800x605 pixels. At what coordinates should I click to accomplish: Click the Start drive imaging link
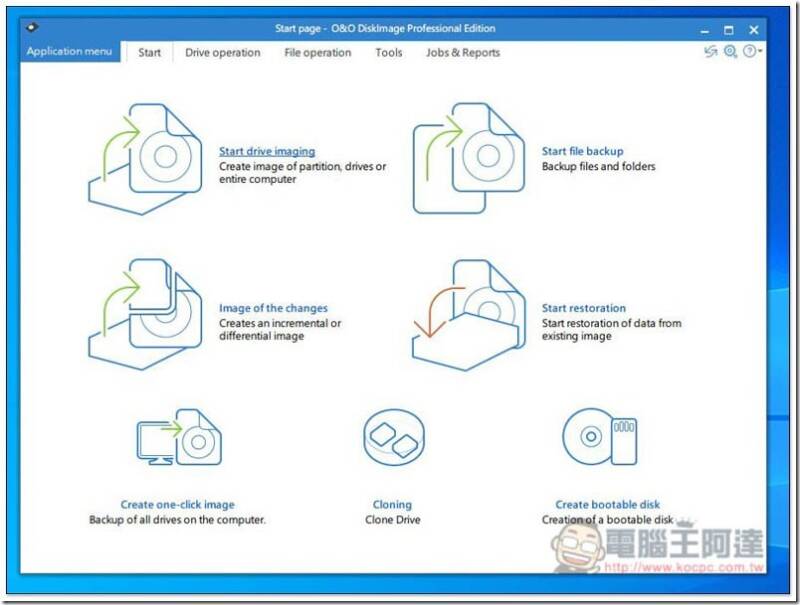(267, 152)
